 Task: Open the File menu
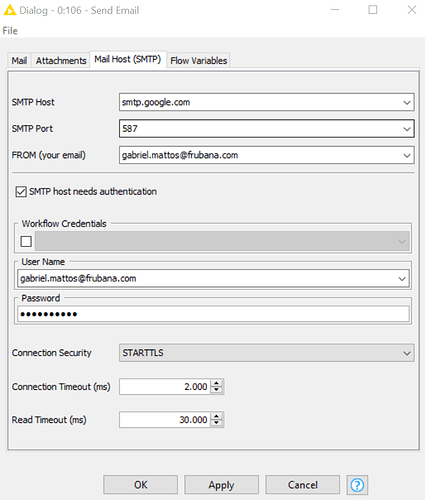pyautogui.click(x=10, y=31)
